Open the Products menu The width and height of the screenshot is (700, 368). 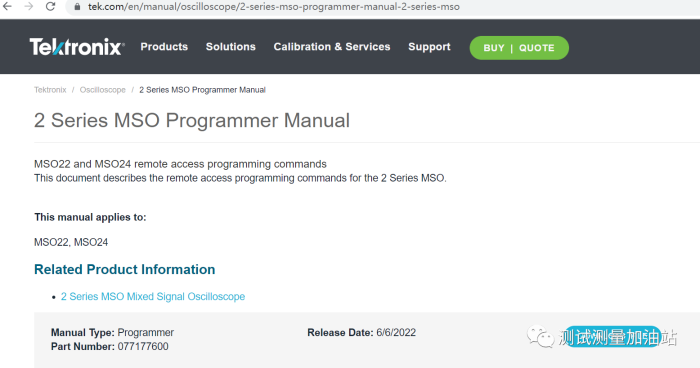pyautogui.click(x=164, y=47)
